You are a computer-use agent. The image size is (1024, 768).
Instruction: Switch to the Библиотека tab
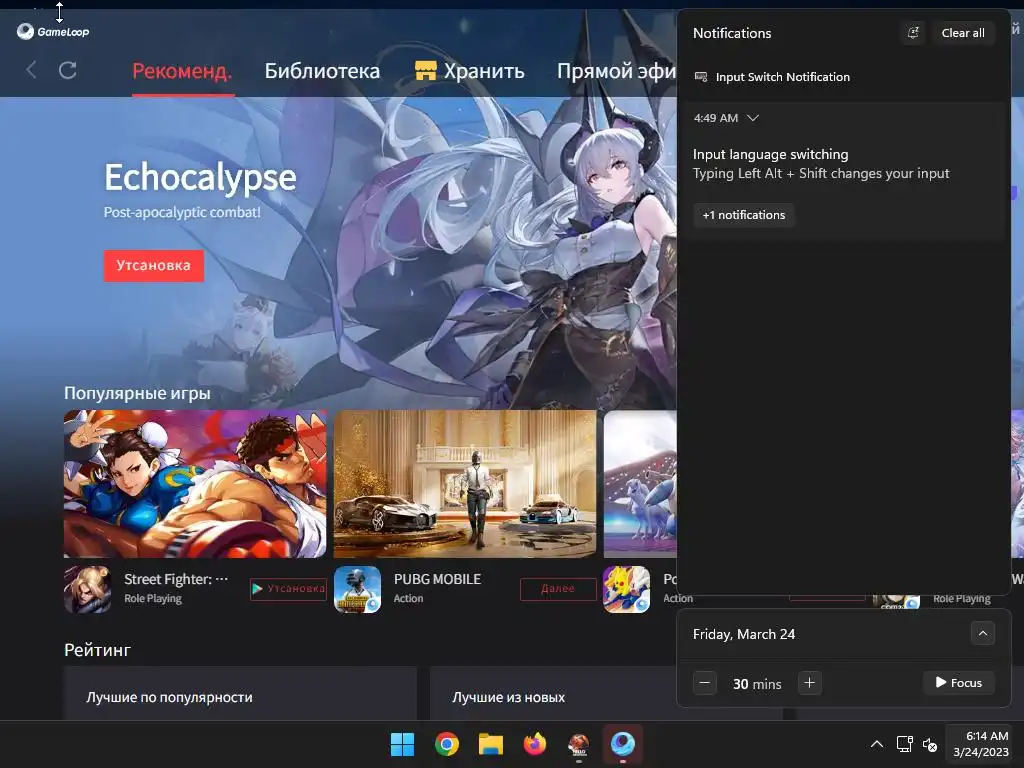click(322, 71)
